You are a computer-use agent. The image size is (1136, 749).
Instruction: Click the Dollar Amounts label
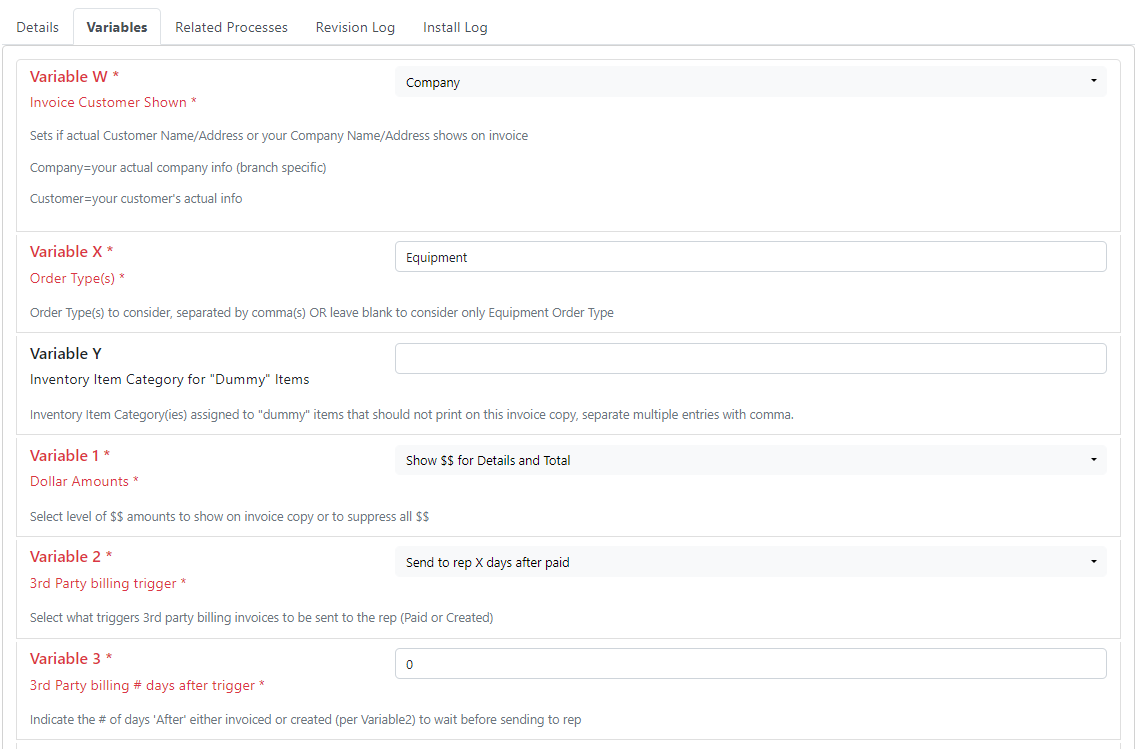(84, 481)
